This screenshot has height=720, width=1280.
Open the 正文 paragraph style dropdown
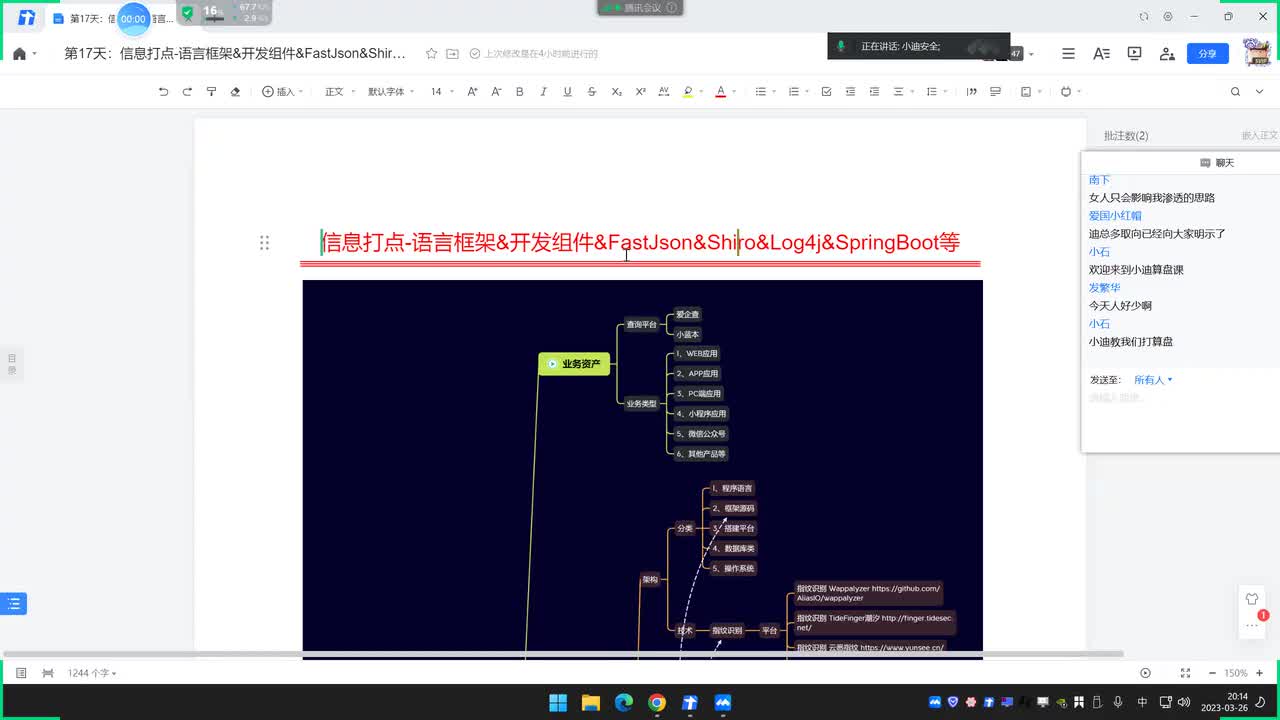339,91
